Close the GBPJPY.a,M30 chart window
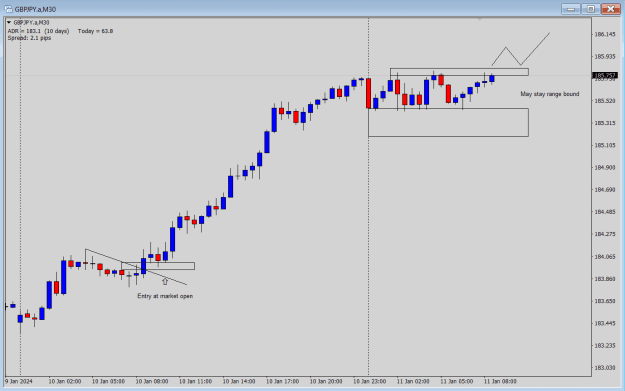Viewport: 625px width, 391px height. 610,9
